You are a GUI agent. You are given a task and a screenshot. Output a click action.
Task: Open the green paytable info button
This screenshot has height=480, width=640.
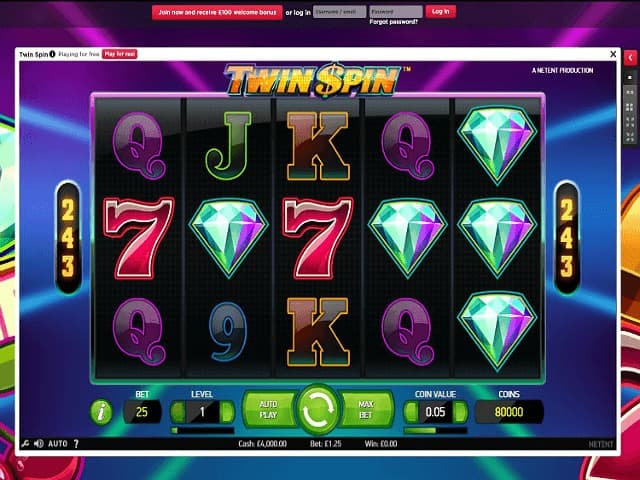(x=101, y=411)
